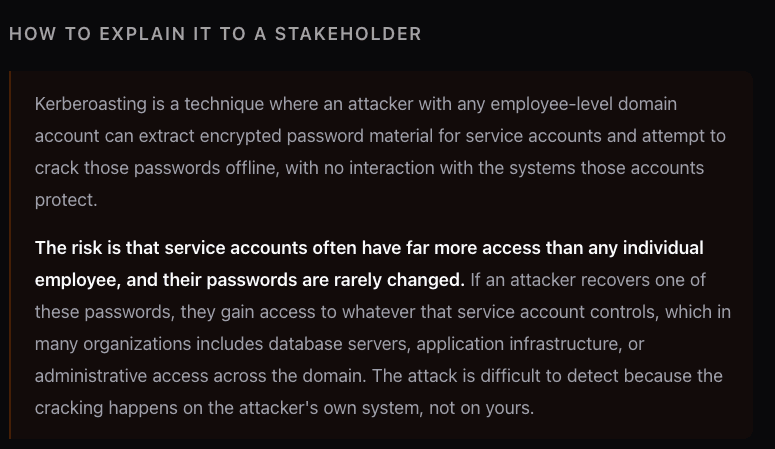Click the words "many organizations"
The image size is (775, 449).
pyautogui.click(x=106, y=344)
